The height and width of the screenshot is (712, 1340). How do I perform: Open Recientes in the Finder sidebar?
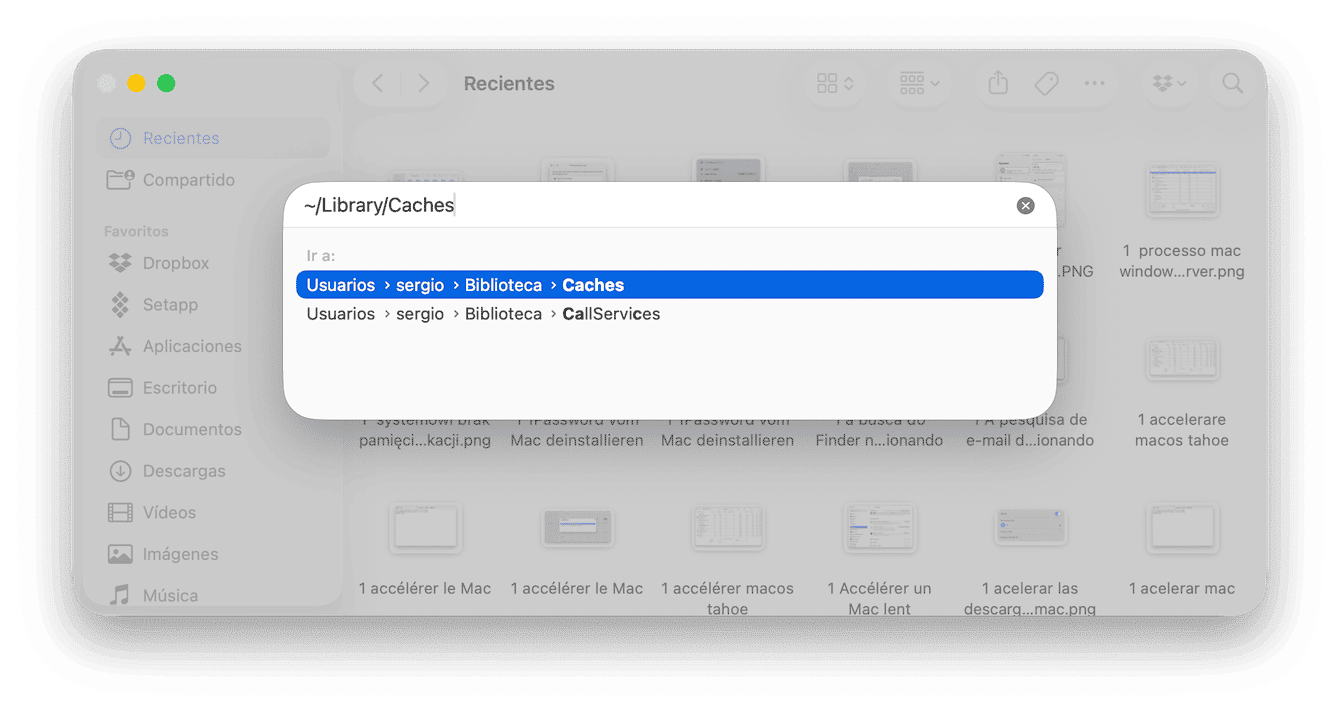tap(213, 138)
